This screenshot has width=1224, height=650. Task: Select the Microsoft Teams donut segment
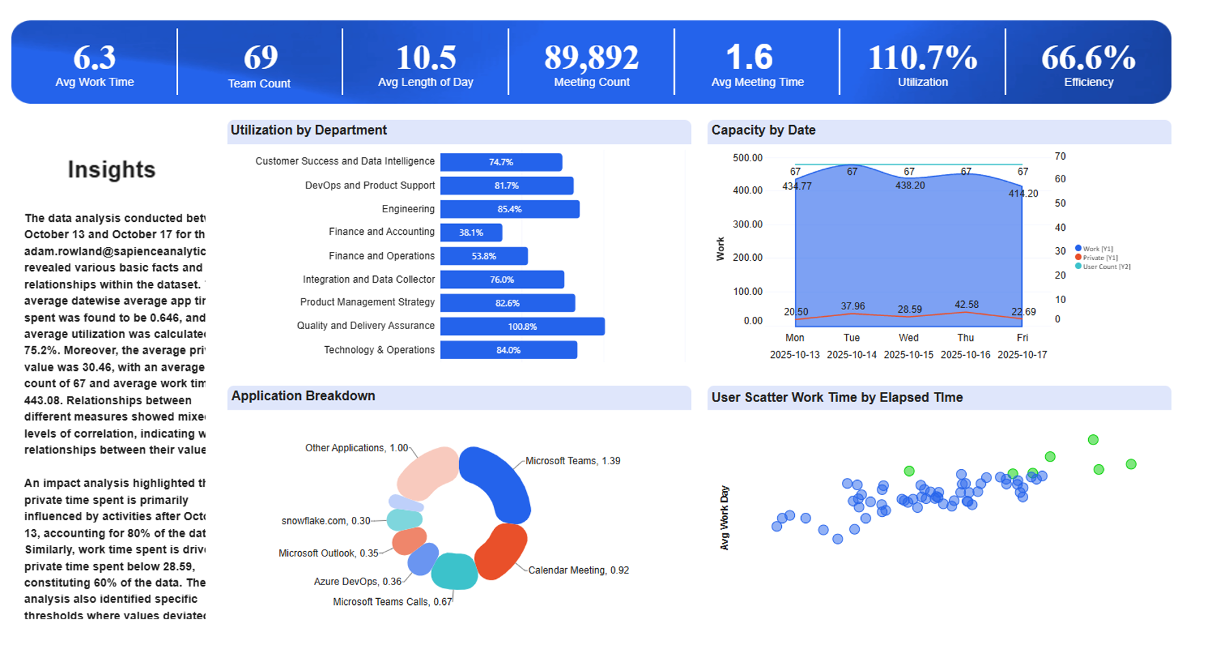498,475
